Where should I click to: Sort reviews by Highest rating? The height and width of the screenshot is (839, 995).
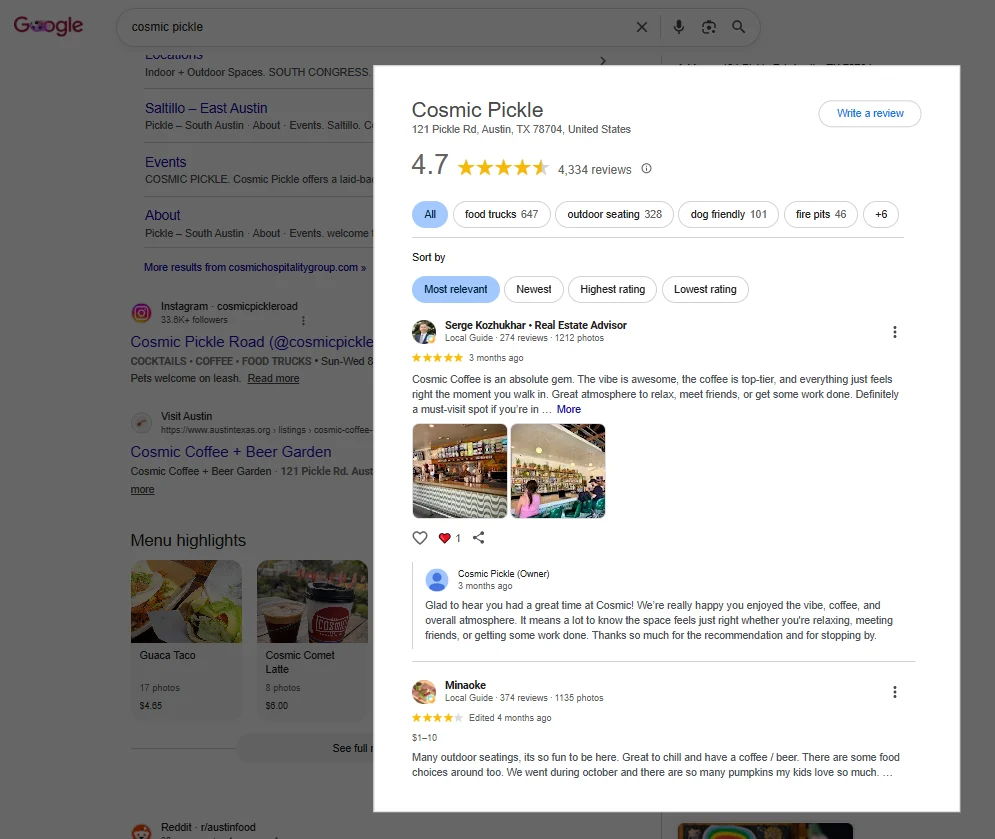tap(612, 289)
